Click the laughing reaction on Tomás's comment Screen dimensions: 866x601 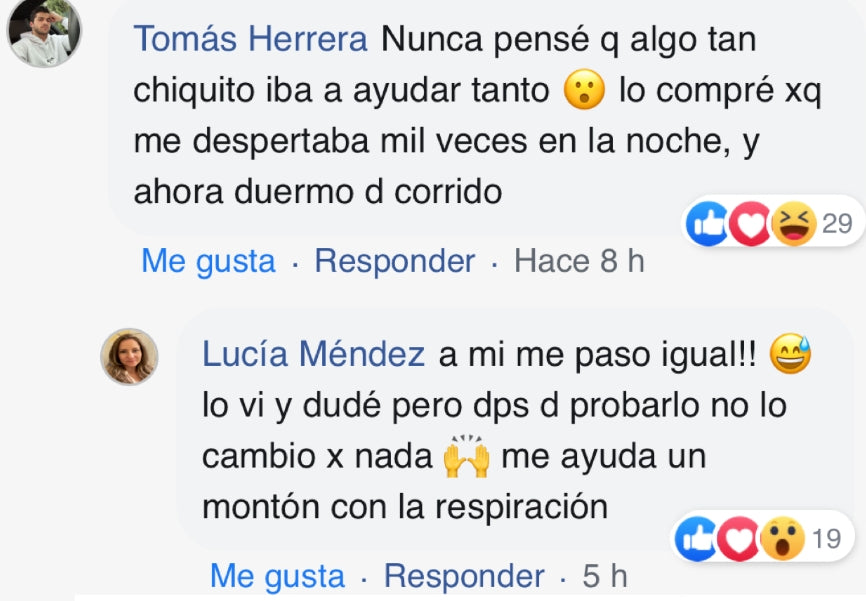[794, 224]
